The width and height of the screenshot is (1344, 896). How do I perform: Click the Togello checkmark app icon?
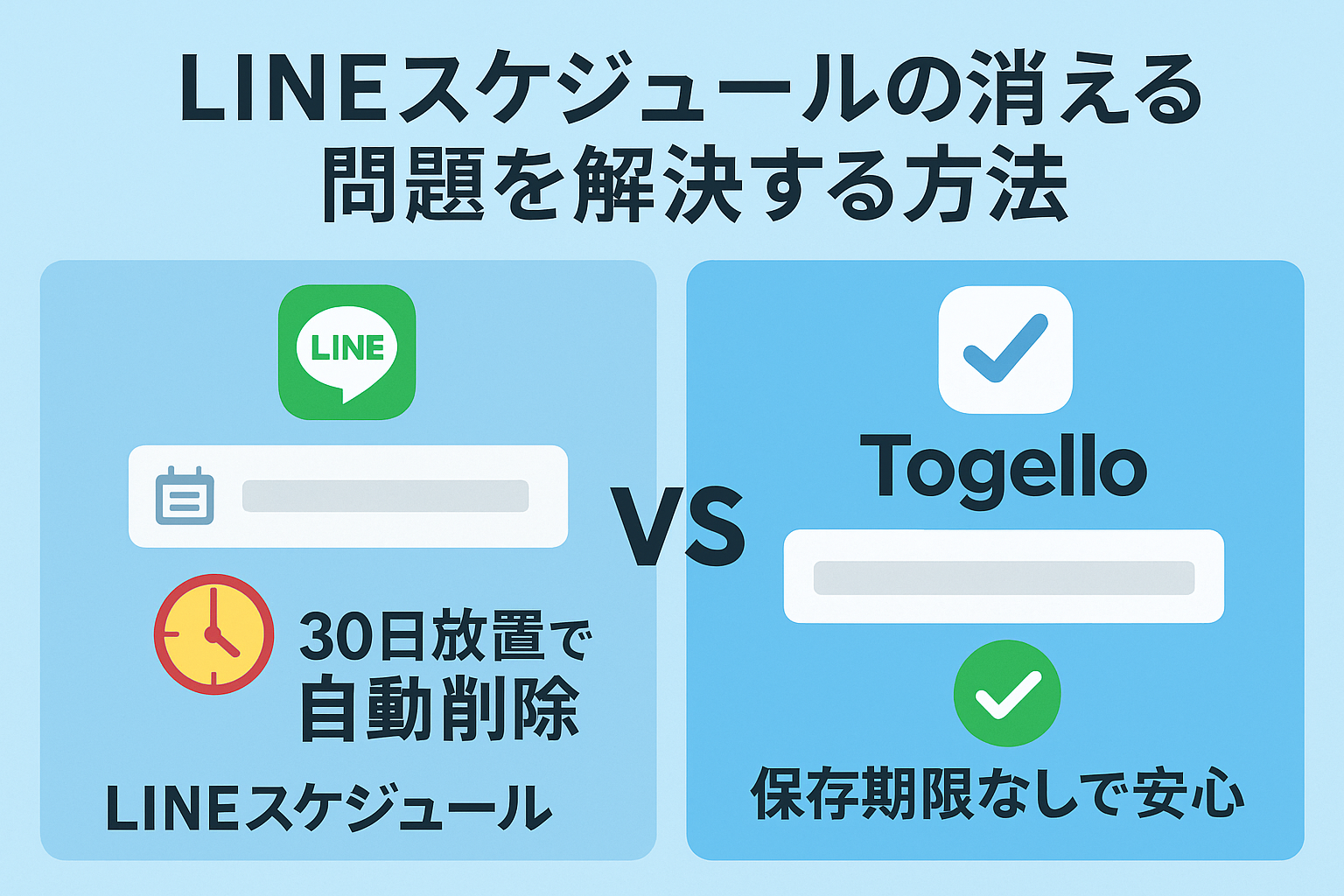(x=1005, y=349)
